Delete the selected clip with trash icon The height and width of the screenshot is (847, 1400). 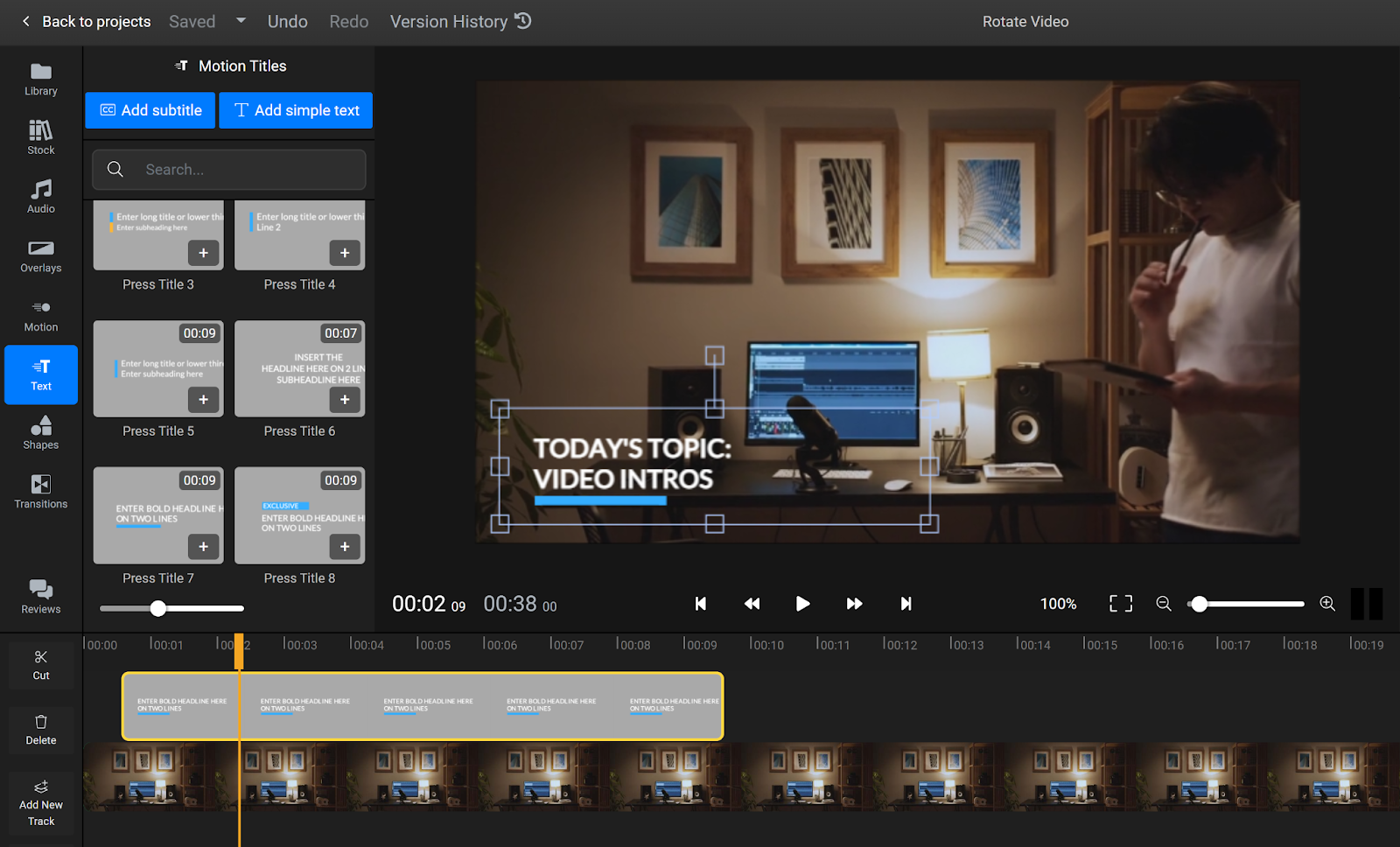coord(41,730)
